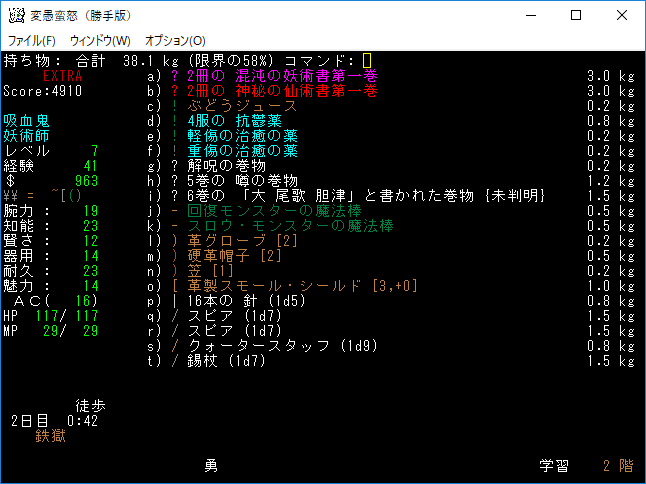Open the ウィンドウ(W) menu
The width and height of the screenshot is (646, 484).
pos(100,40)
